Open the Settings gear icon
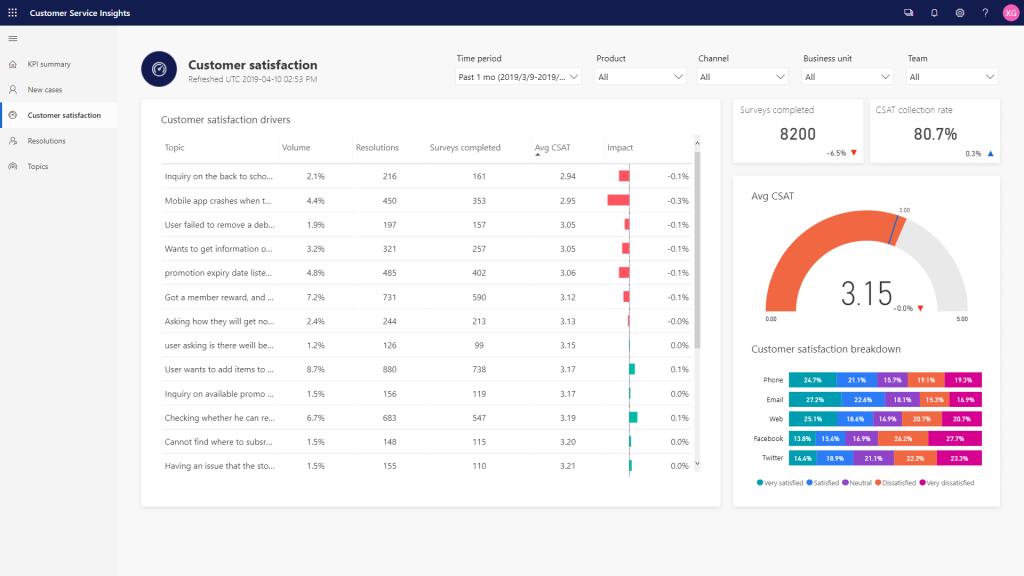The height and width of the screenshot is (576, 1024). click(x=960, y=12)
